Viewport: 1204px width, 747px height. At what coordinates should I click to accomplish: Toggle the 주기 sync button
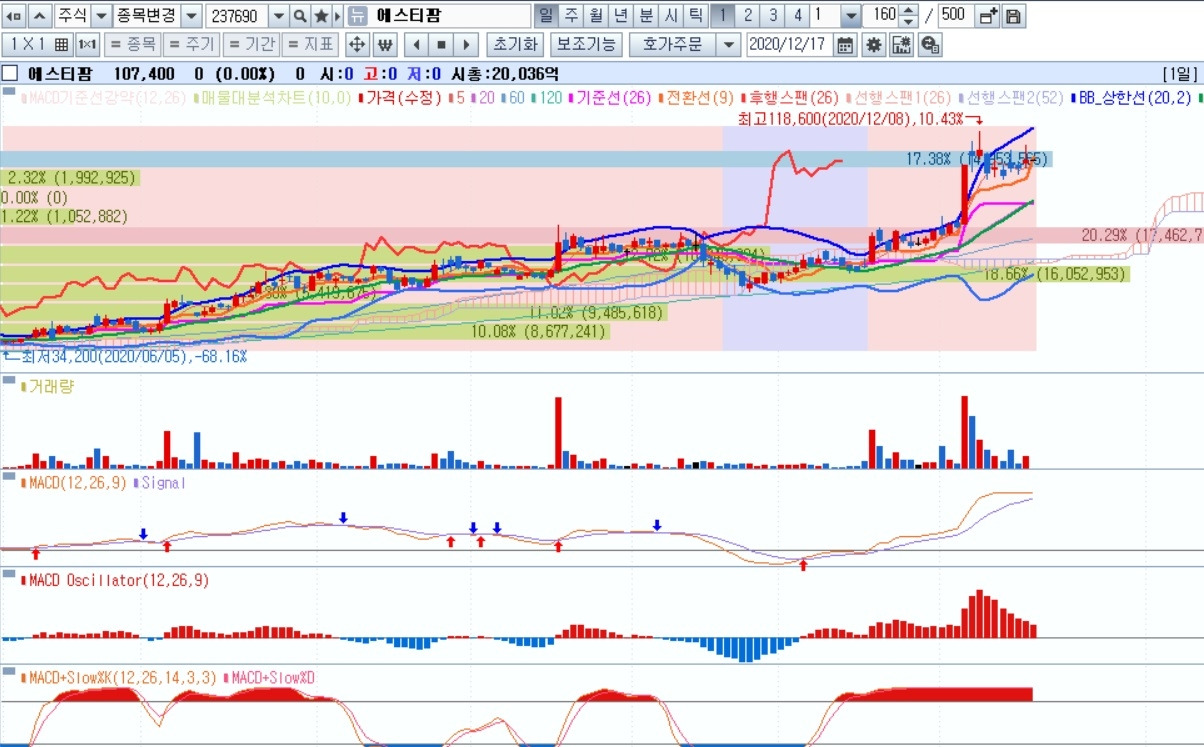(191, 45)
